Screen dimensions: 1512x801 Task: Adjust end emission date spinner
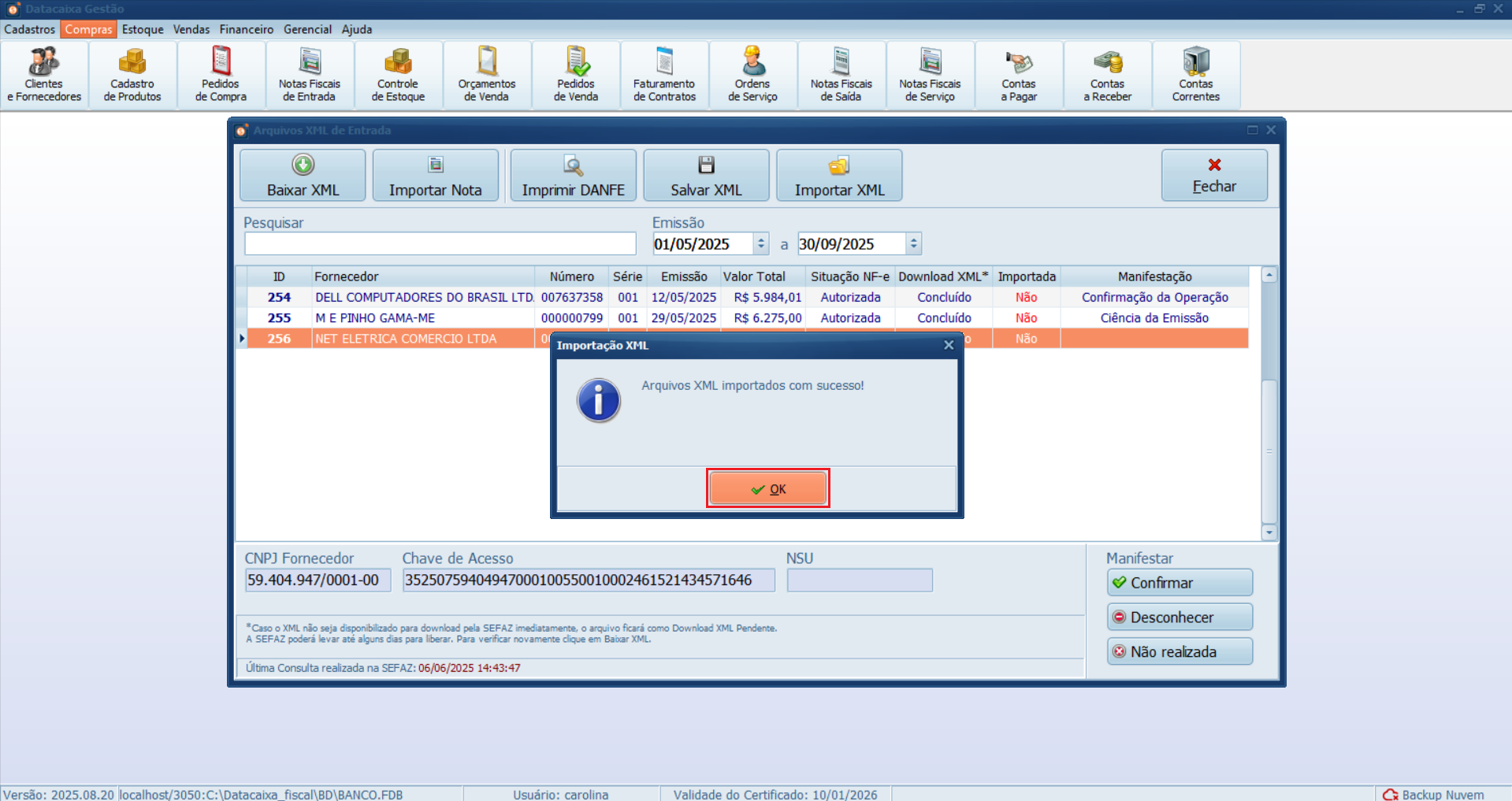pyautogui.click(x=914, y=244)
